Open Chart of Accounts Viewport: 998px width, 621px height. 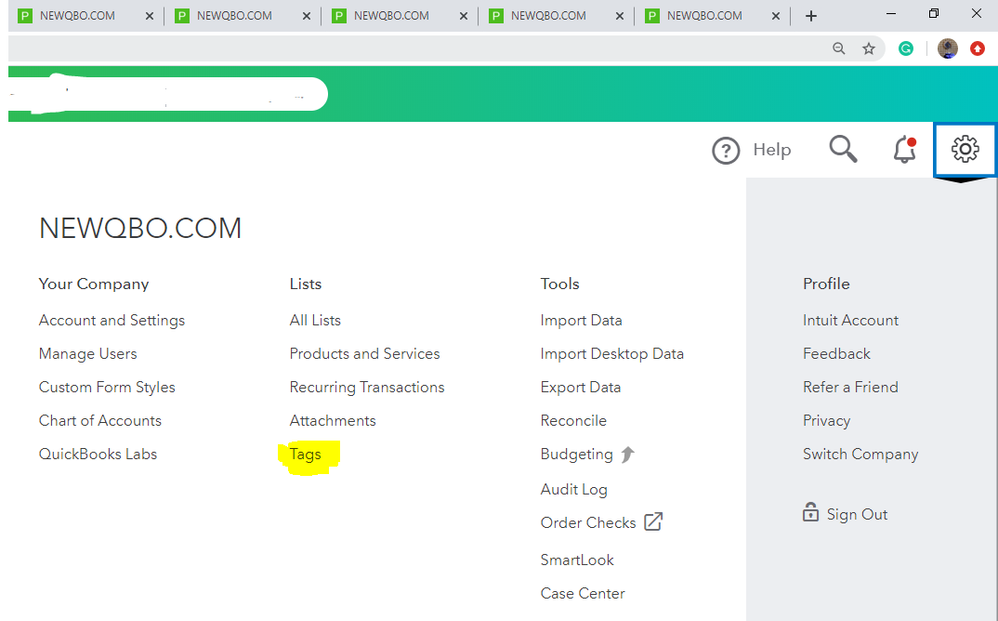pos(100,421)
